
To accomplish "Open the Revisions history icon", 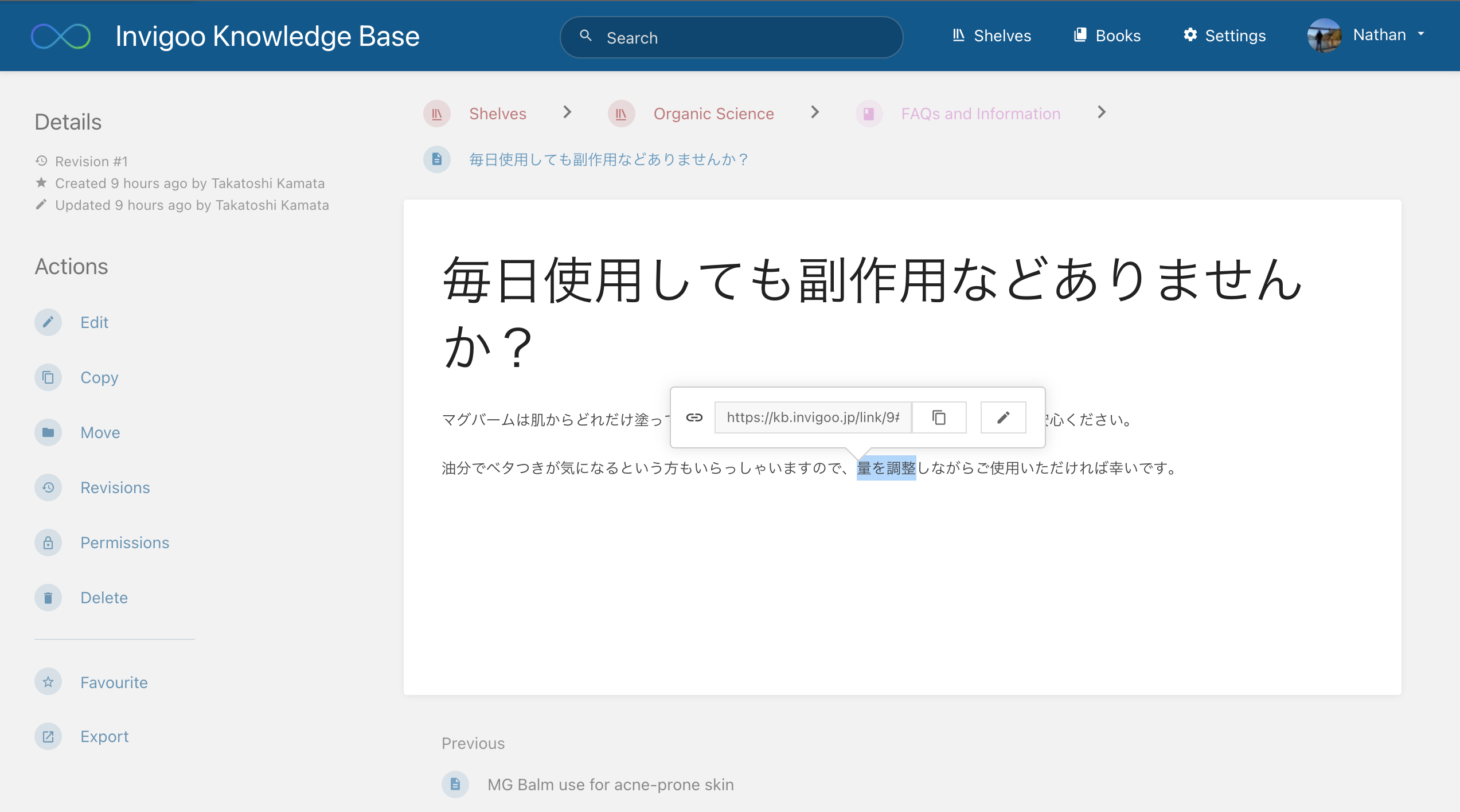I will click(x=48, y=487).
